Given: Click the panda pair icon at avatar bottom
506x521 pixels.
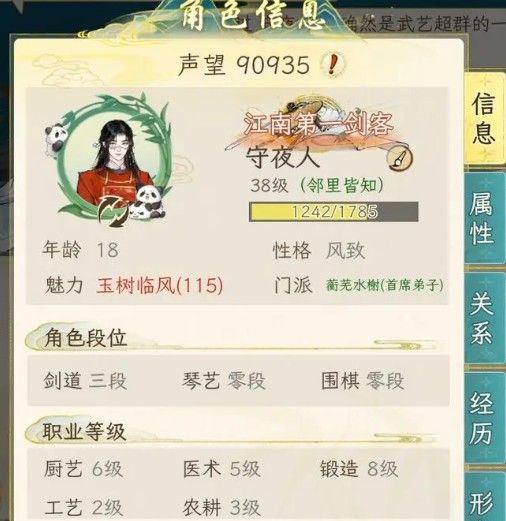Looking at the screenshot, I should (147, 203).
